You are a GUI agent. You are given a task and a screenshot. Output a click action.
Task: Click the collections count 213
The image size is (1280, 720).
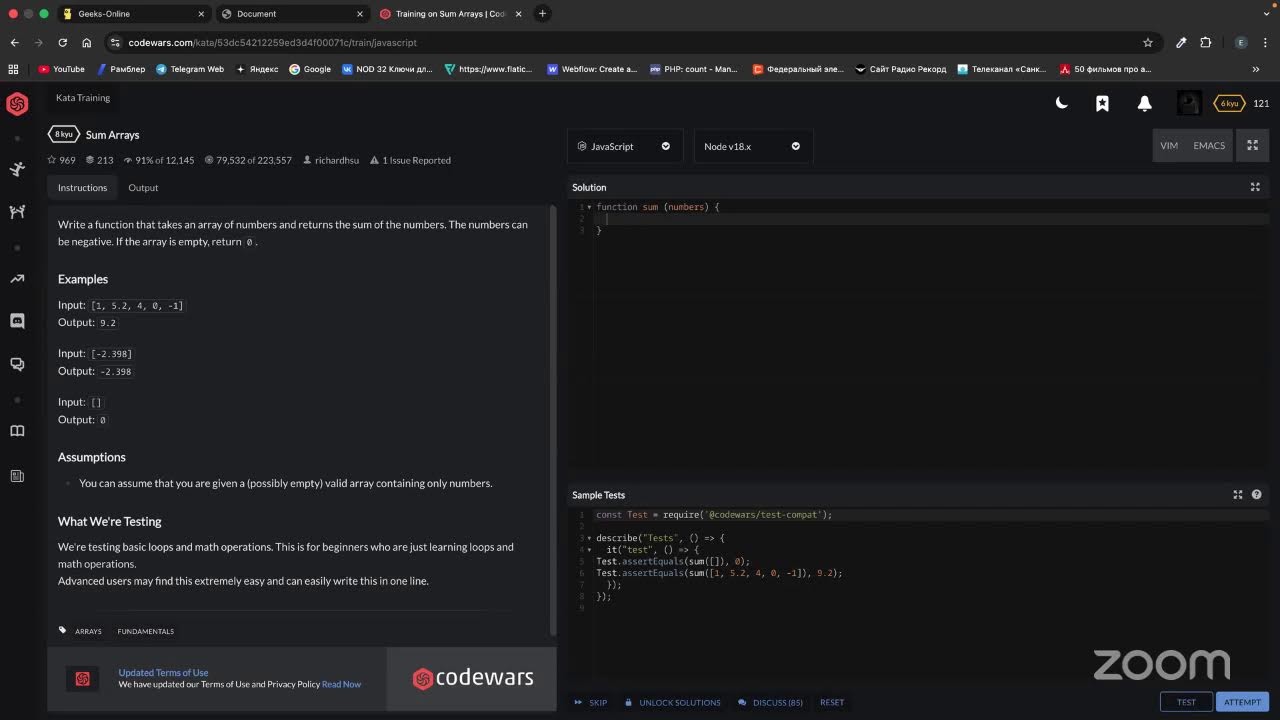99,160
